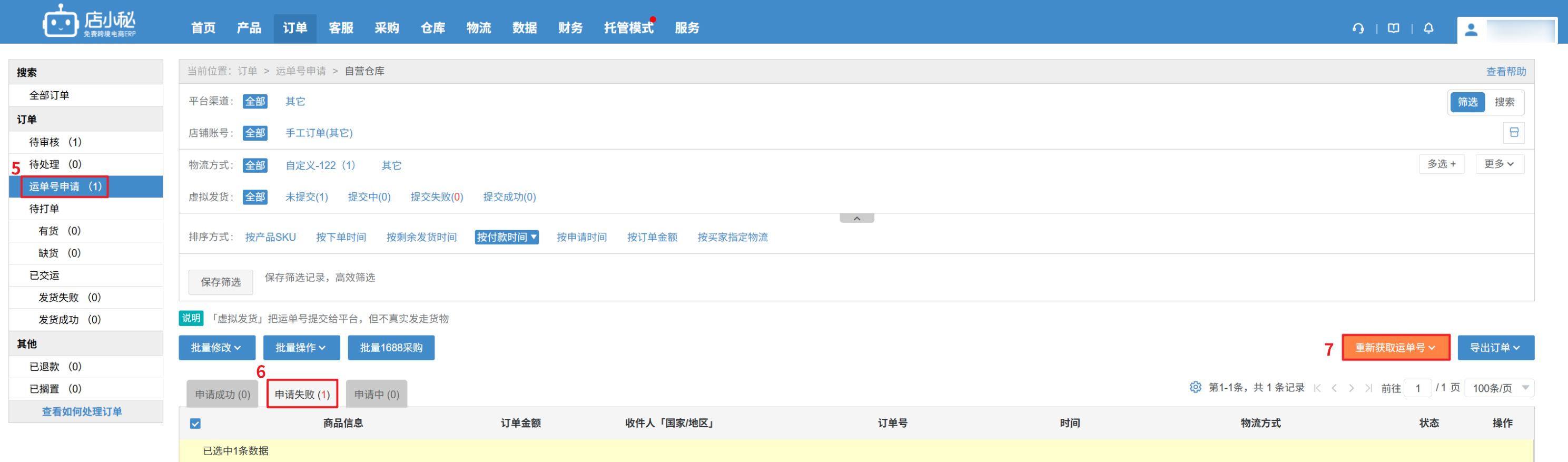This screenshot has width=1568, height=462.
Task: Click the user profile avatar icon
Action: coord(1471,30)
